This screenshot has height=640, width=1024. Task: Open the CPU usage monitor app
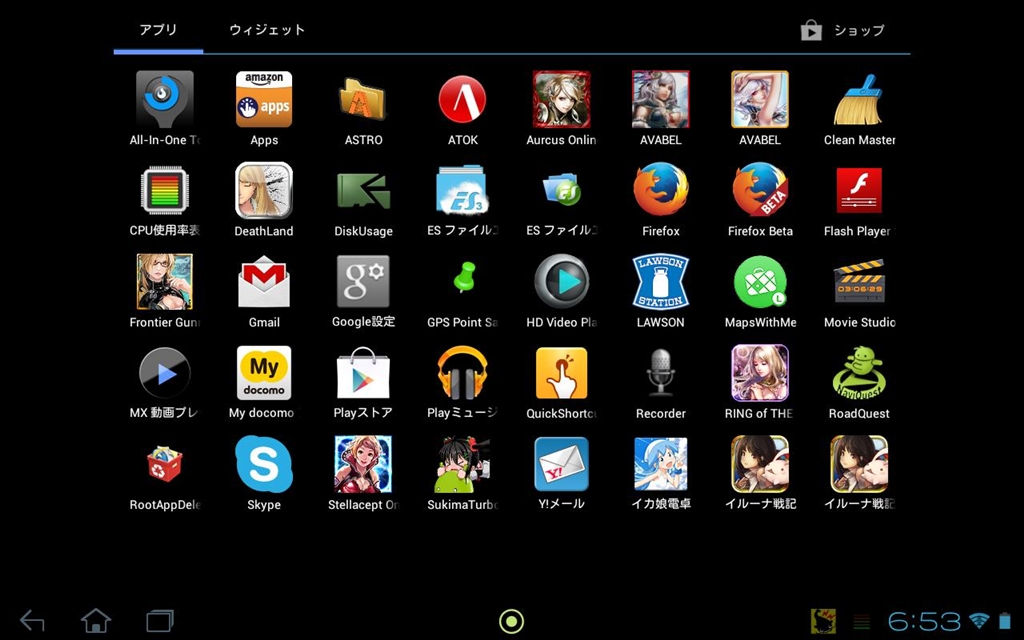pos(165,191)
